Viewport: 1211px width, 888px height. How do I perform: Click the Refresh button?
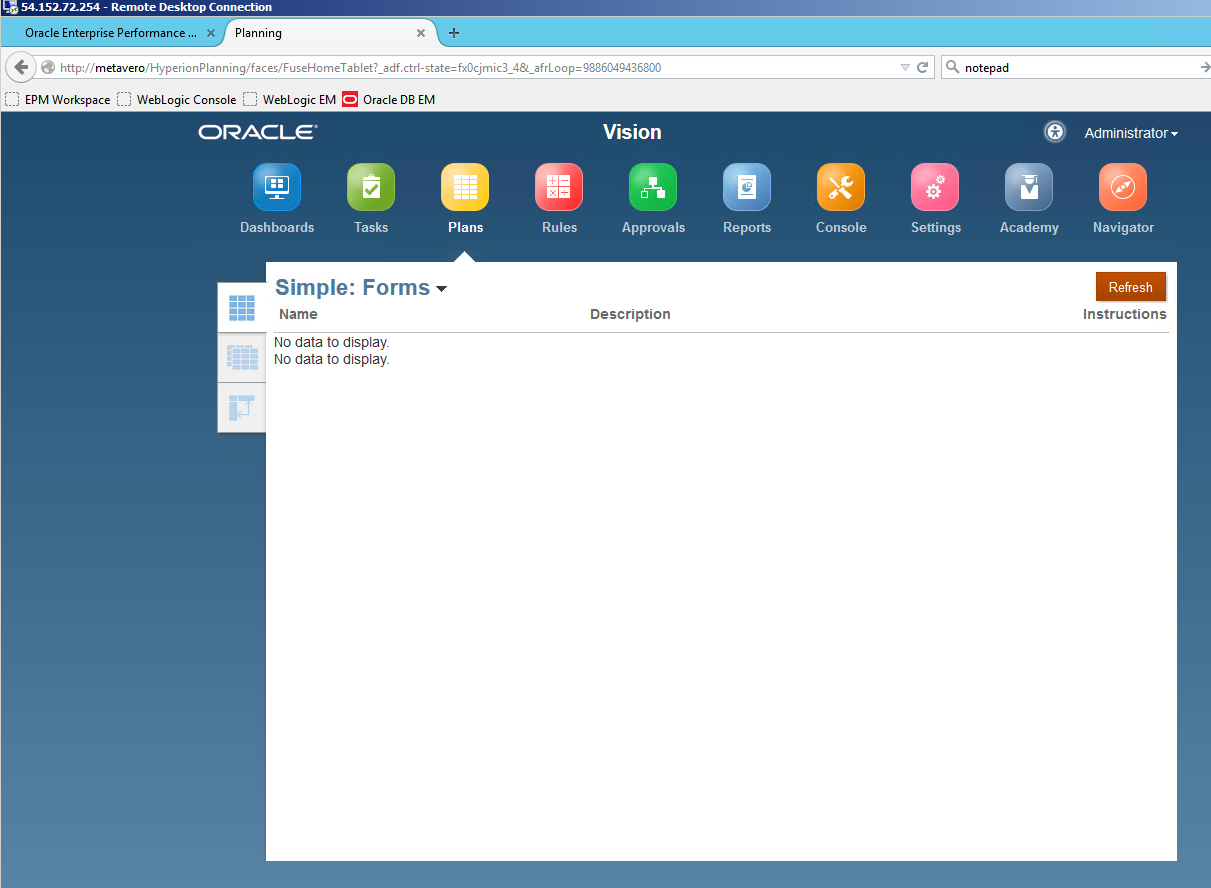[1131, 287]
